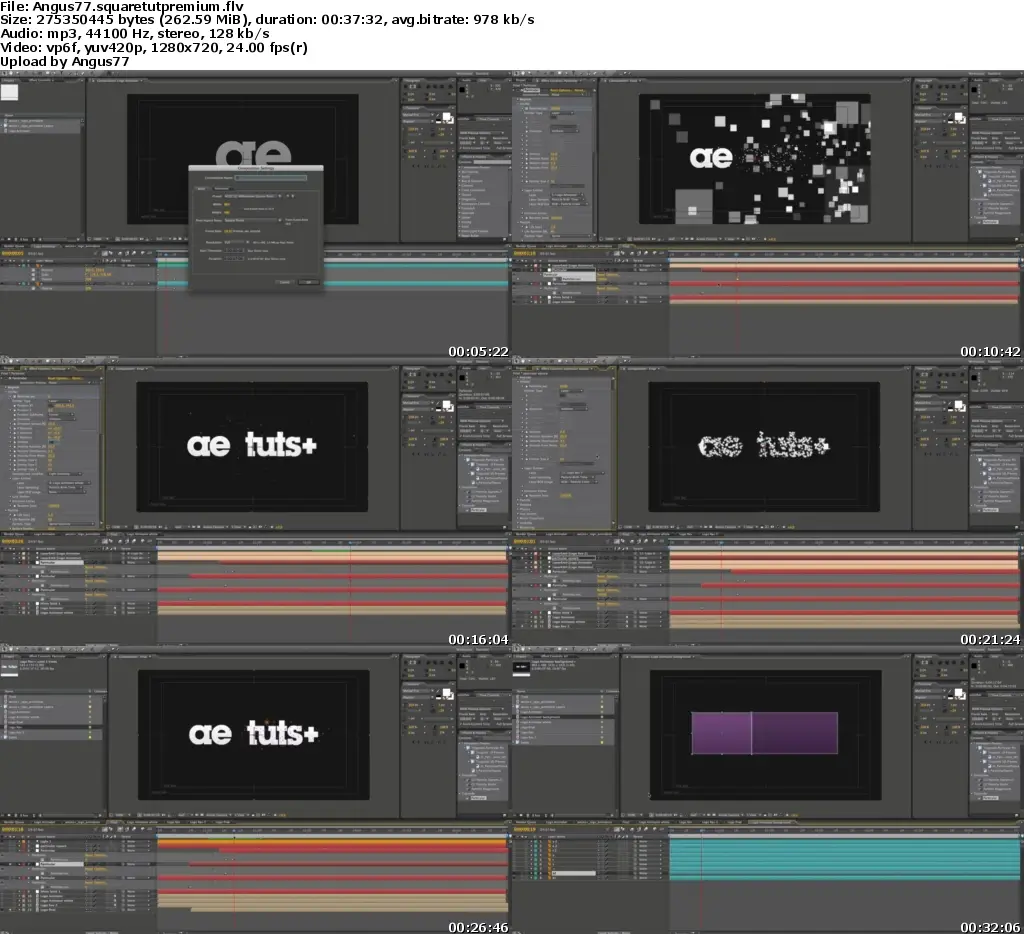Click the Effects & Presets search field in the 00:05:22 frame
Image resolution: width=1024 pixels, height=934 pixels.
(x=492, y=162)
